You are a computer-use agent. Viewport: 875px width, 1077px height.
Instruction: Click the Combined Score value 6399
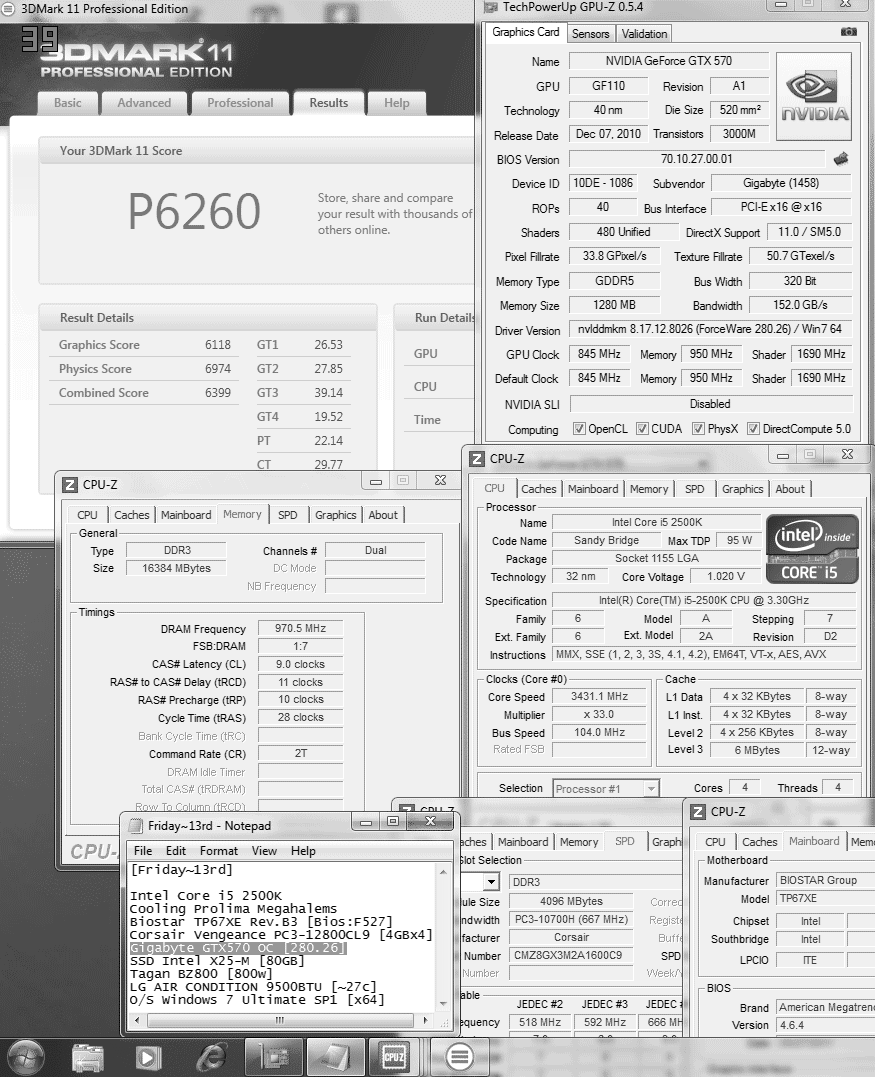218,393
